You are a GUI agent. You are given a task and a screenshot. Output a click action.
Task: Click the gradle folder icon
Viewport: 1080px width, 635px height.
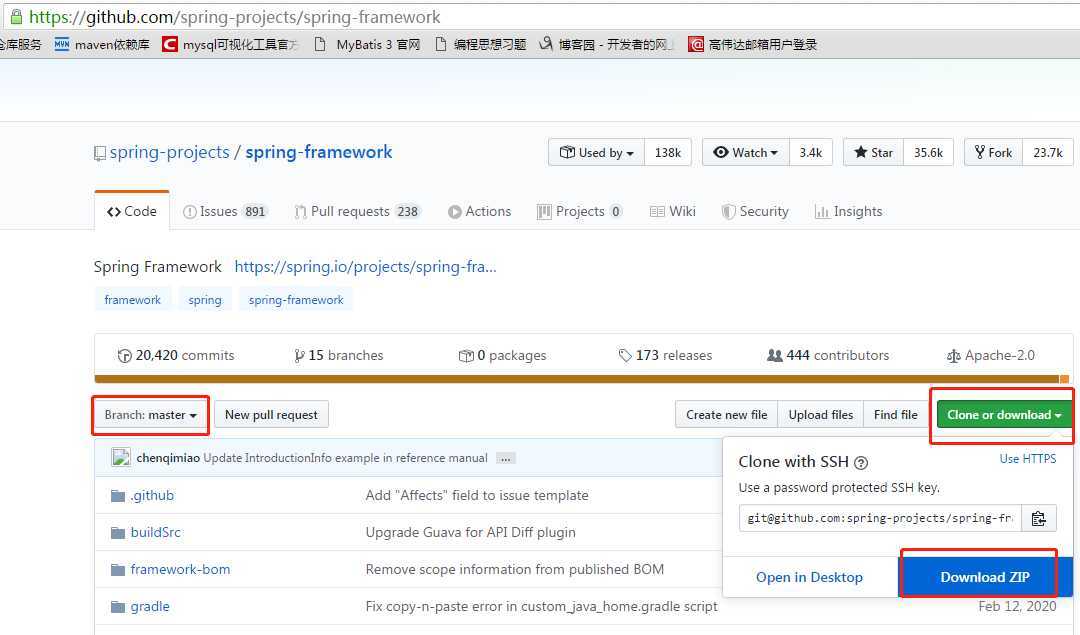(118, 607)
